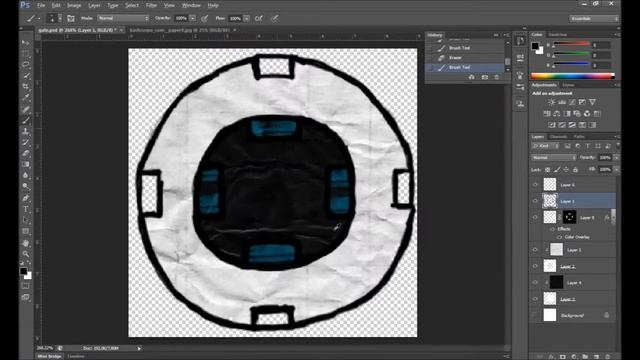This screenshot has width=640, height=360.
Task: Switch to the Channels tab
Action: [x=558, y=137]
